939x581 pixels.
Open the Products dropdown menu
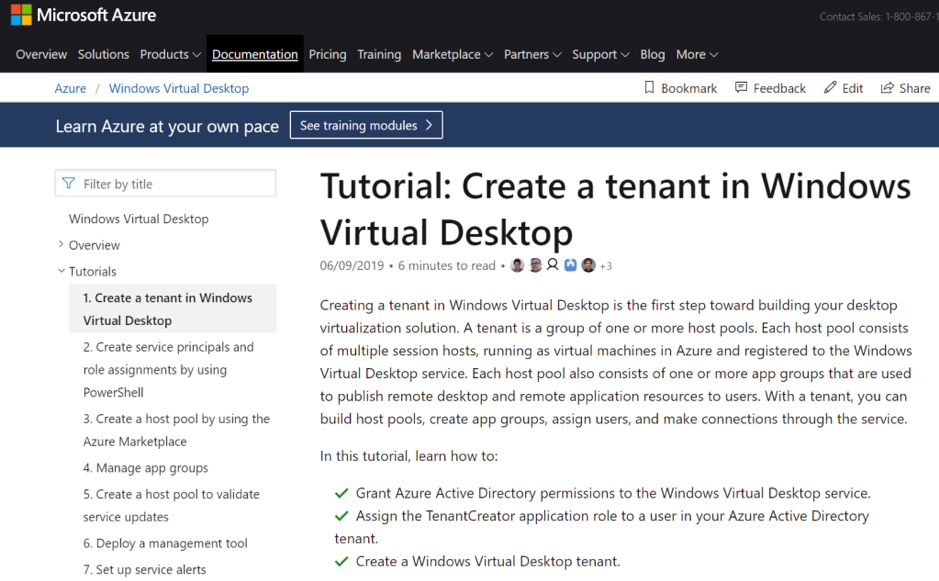tap(169, 54)
